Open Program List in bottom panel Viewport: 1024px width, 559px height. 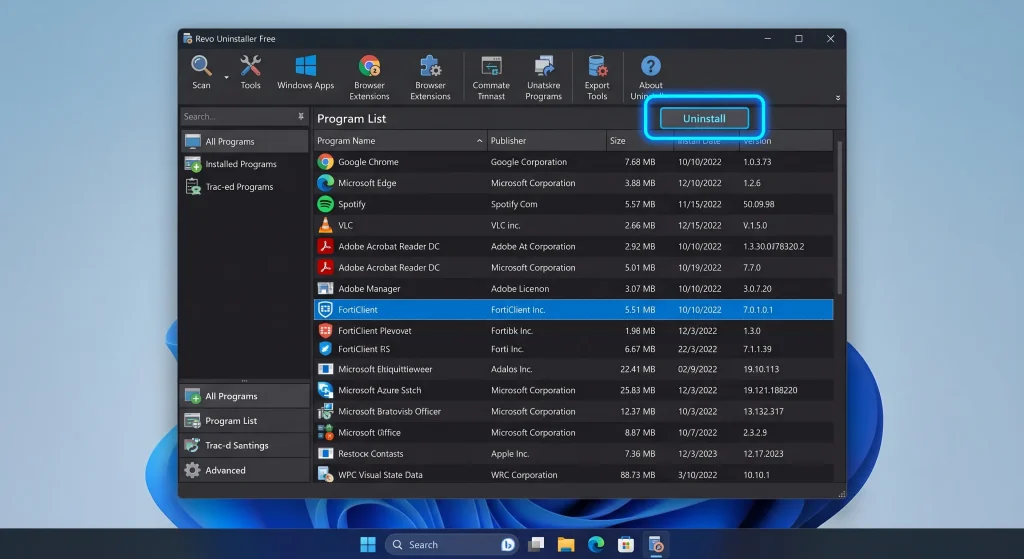pos(245,421)
